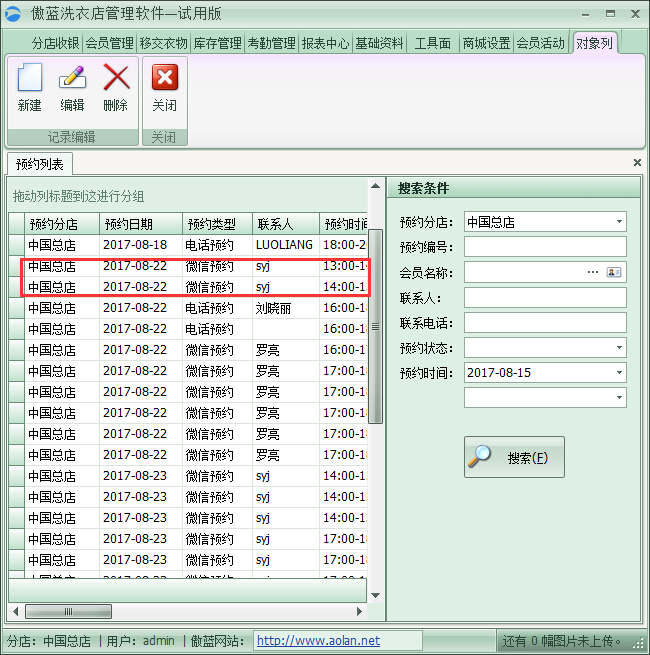This screenshot has width=650, height=655.
Task: Open the 报表中心 ribbon tab
Action: coord(325,43)
